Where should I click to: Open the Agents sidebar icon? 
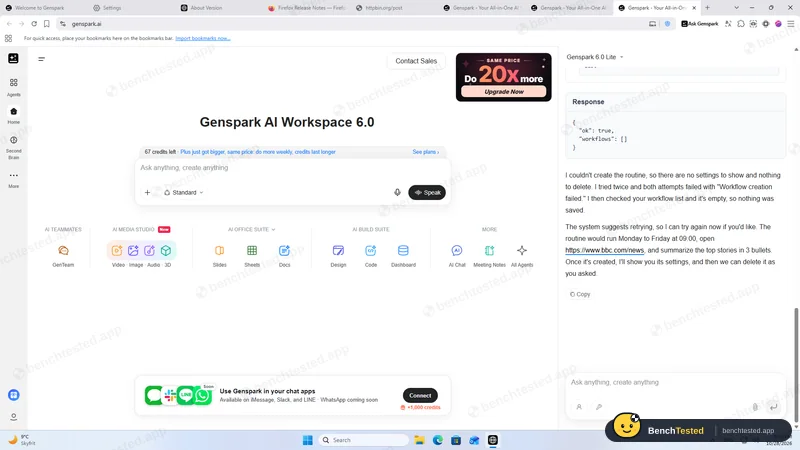tap(14, 83)
